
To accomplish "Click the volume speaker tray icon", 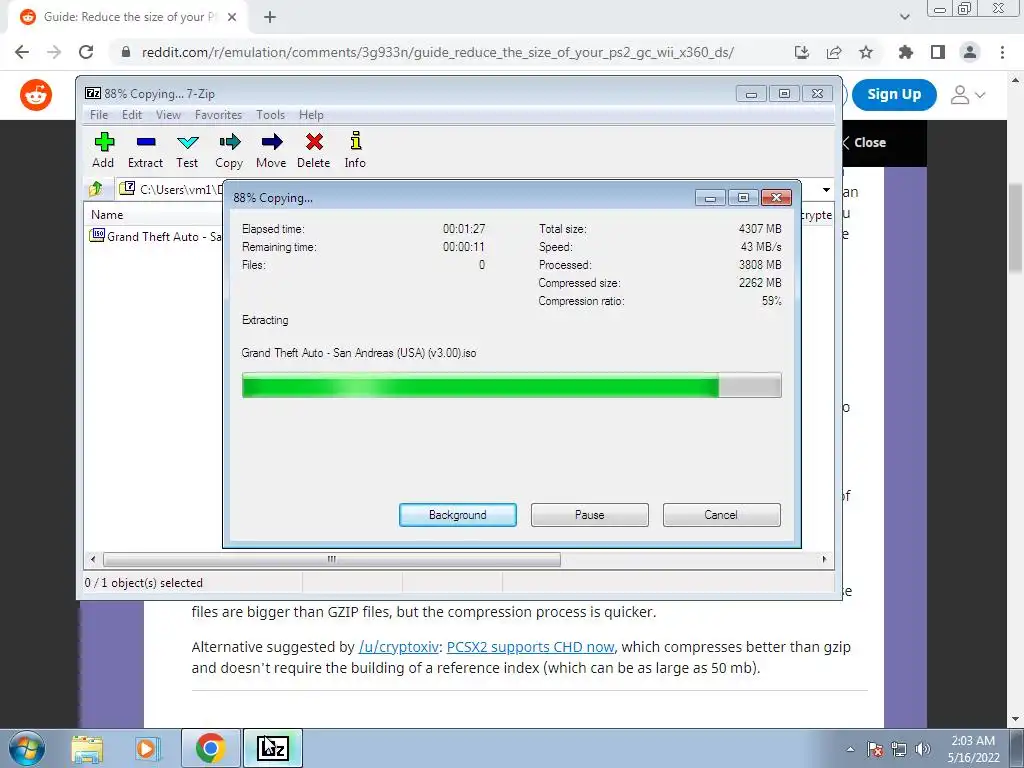I will [x=923, y=749].
